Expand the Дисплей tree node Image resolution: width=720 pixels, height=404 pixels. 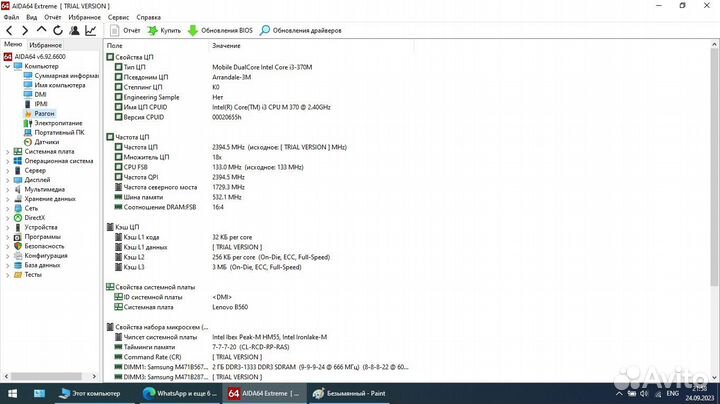[7, 180]
